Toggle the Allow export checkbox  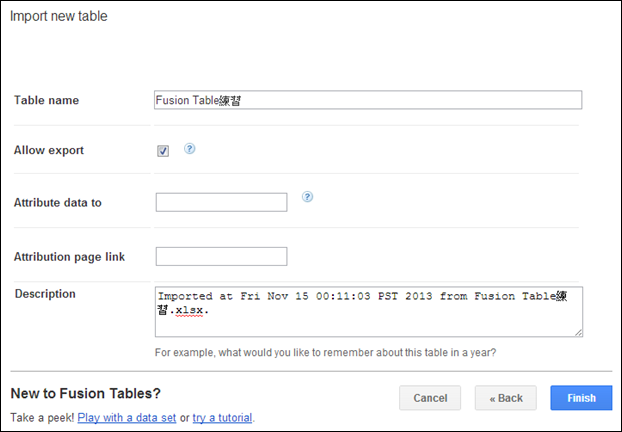coord(163,151)
